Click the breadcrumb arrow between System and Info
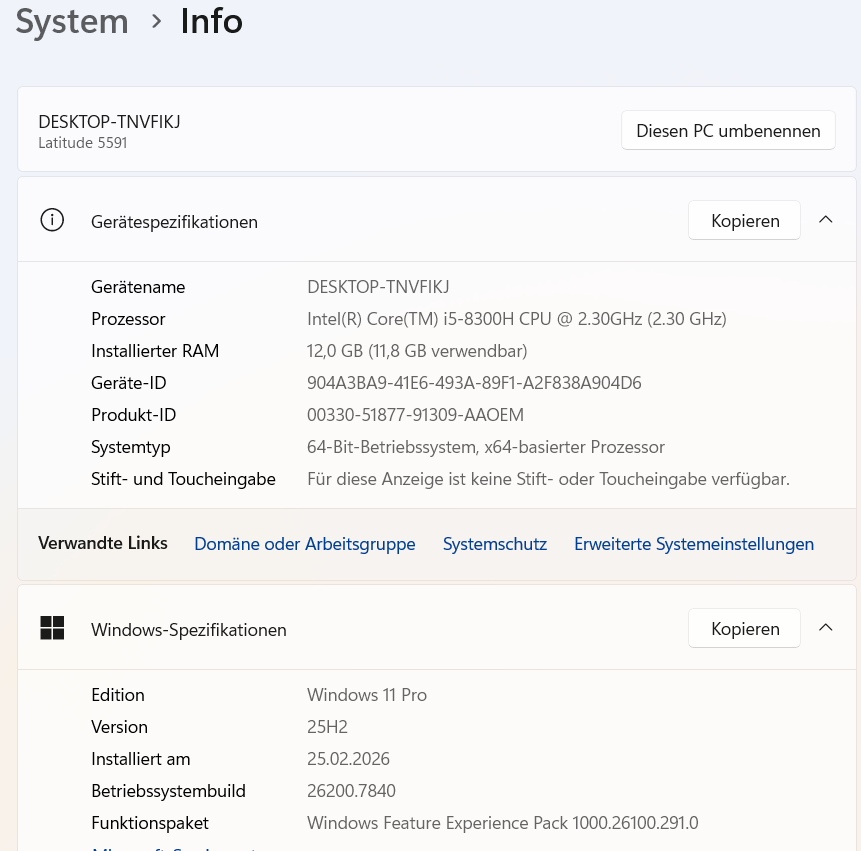Image resolution: width=861 pixels, height=851 pixels. click(156, 22)
